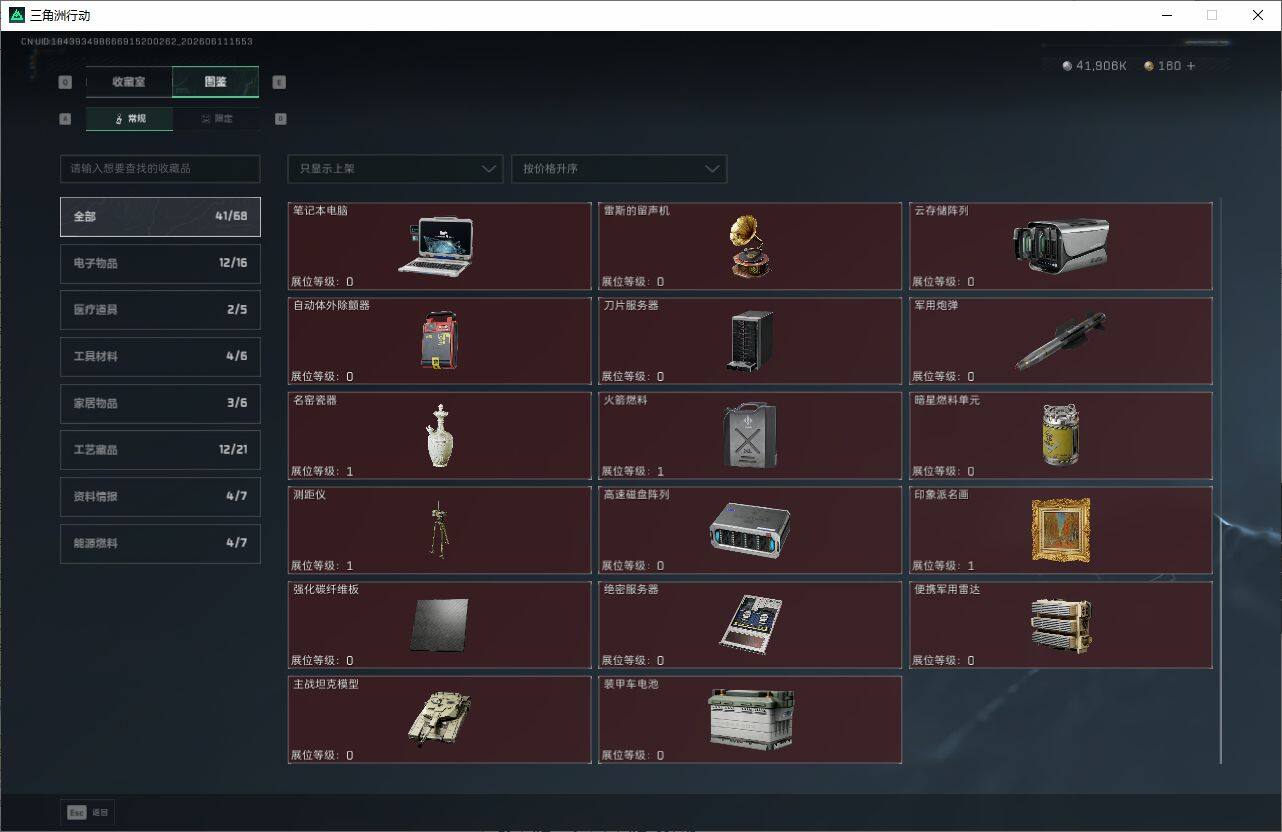Click the 三角洲行动 app icon in title bar
1282x832 pixels.
(x=16, y=15)
